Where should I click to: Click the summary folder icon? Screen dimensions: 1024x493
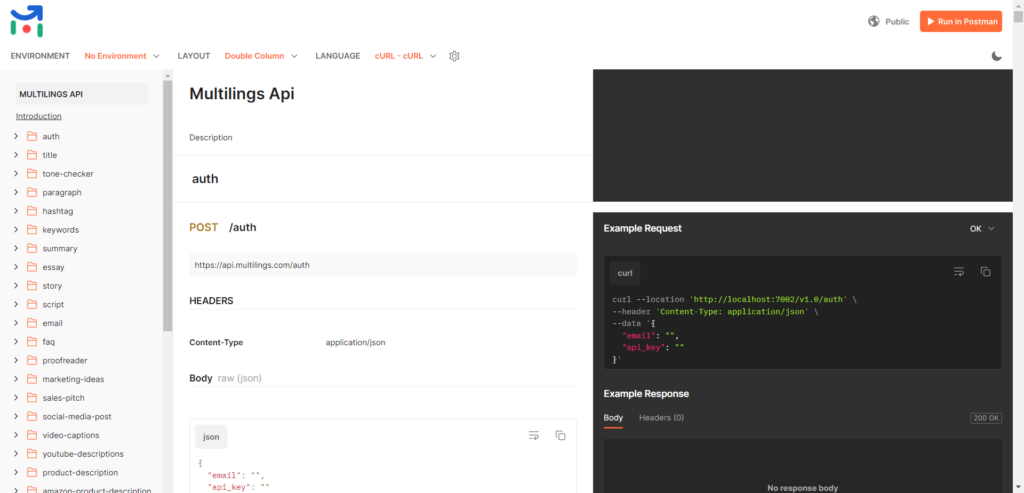(x=31, y=249)
